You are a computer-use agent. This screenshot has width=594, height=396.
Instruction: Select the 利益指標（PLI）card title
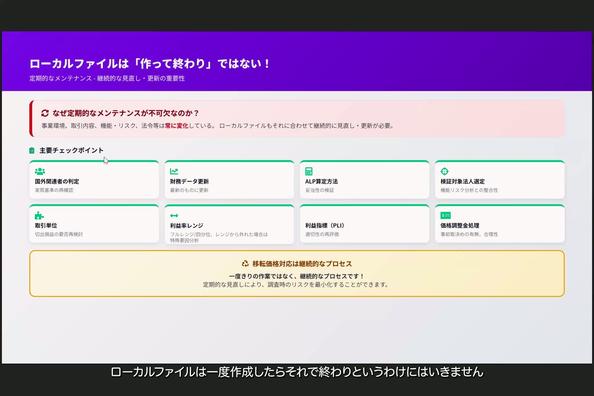coord(325,225)
